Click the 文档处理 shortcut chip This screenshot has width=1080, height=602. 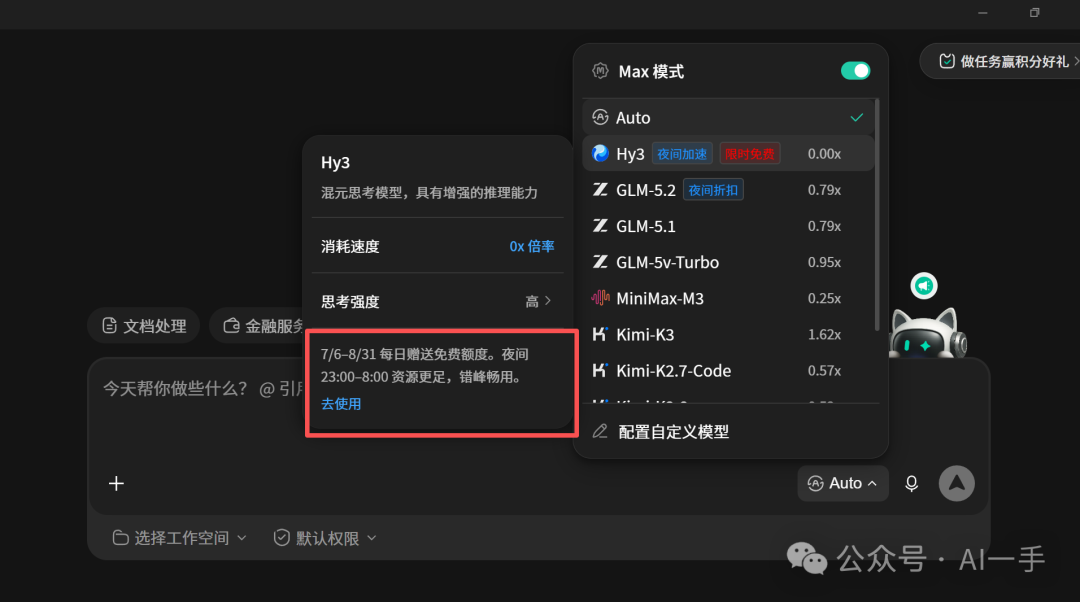click(144, 326)
